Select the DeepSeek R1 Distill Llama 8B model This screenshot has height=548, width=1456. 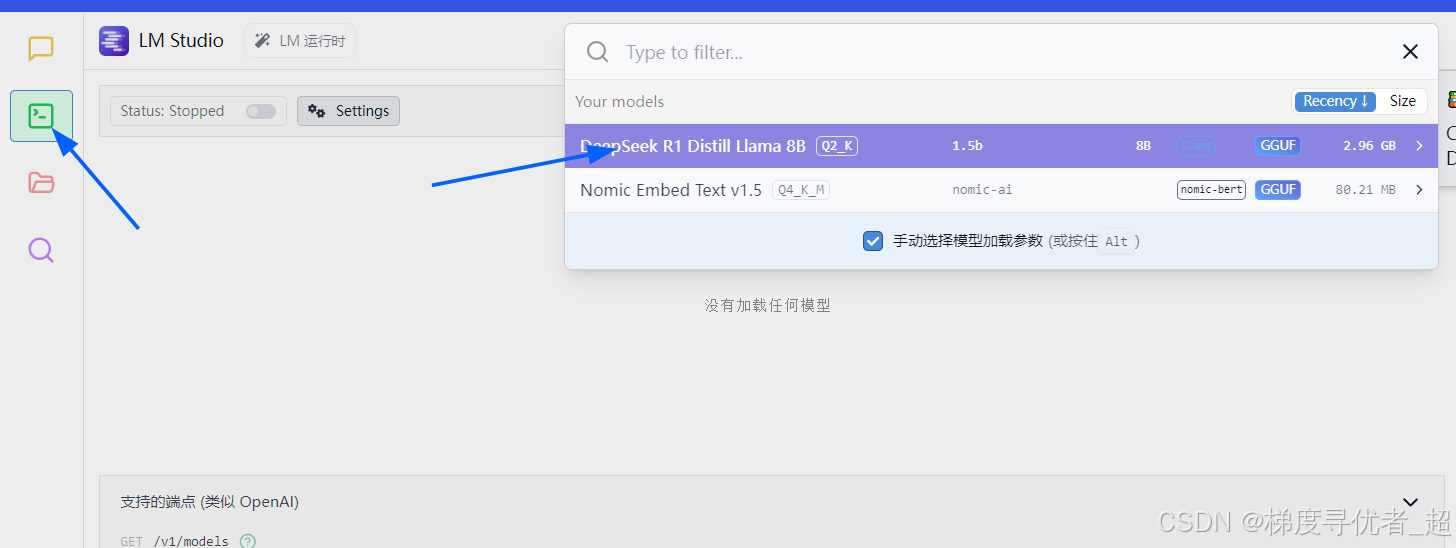(1001, 146)
